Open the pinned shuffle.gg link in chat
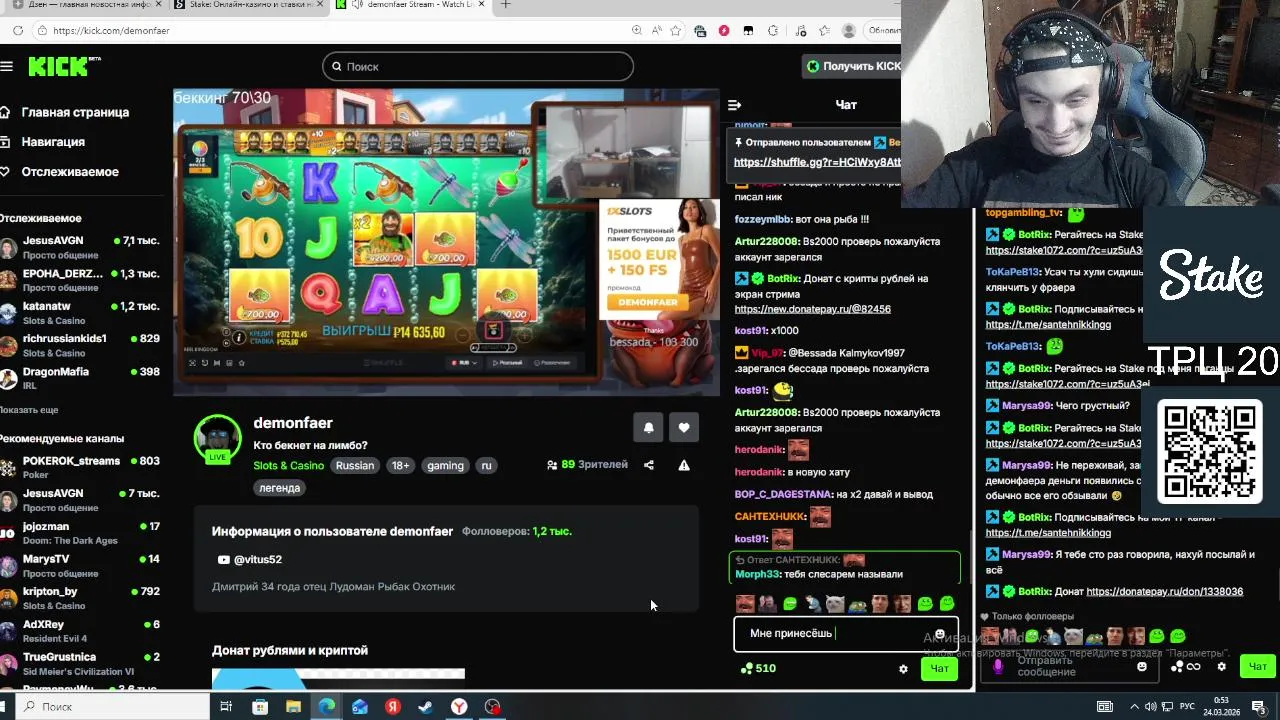The image size is (1280, 720). click(817, 162)
